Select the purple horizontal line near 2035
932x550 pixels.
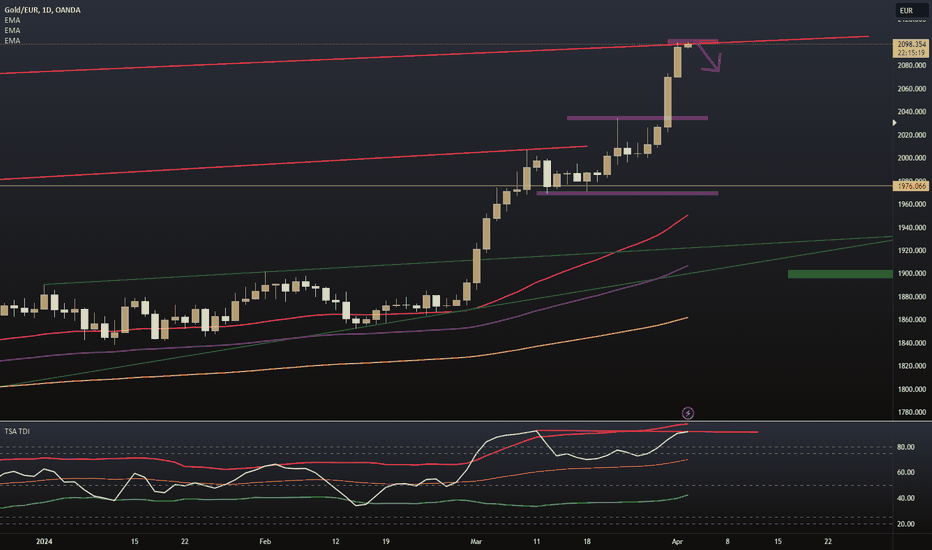pos(637,118)
